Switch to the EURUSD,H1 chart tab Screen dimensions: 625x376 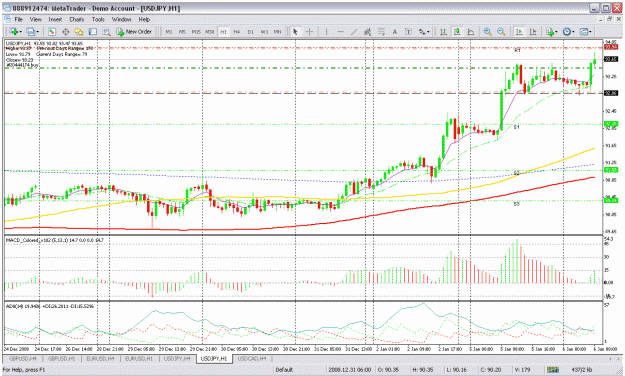tap(139, 358)
